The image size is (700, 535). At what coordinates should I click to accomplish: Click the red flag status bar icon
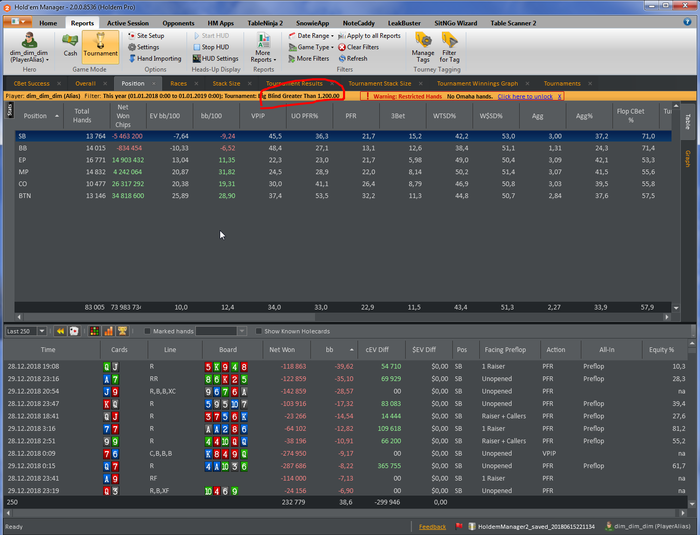[x=459, y=527]
